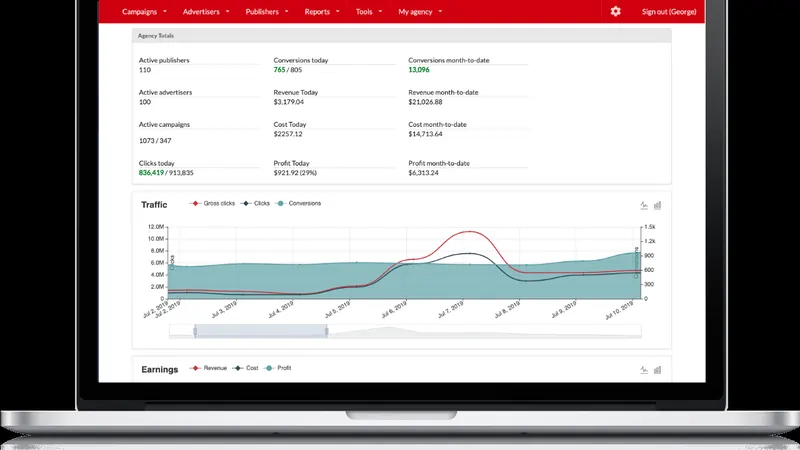Image resolution: width=800 pixels, height=450 pixels.
Task: Toggle Gross clicks series in Traffic legend
Action: 212,203
